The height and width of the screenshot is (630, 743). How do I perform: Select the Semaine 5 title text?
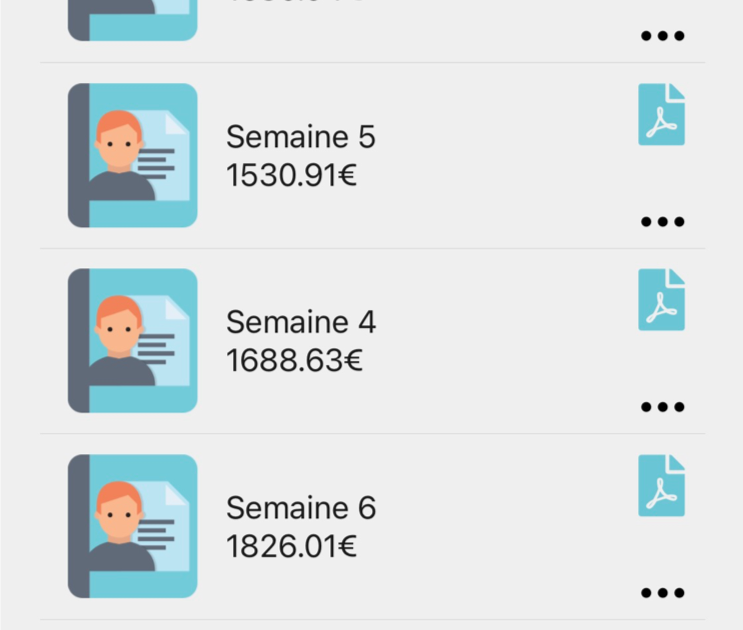(301, 137)
